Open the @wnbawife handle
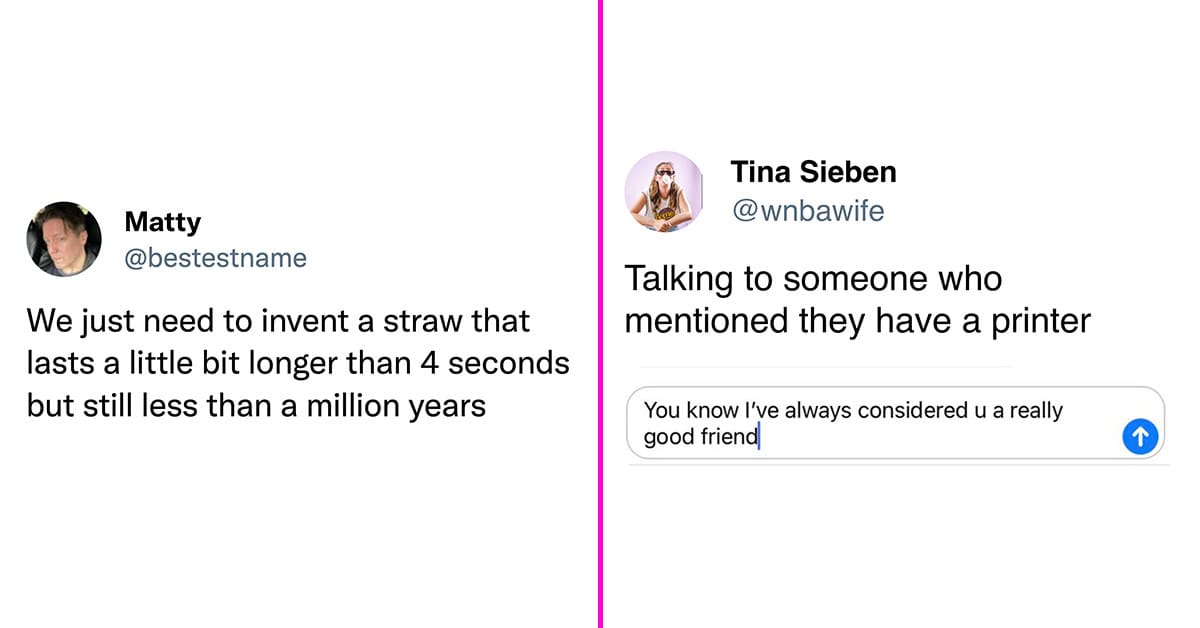 coord(807,211)
